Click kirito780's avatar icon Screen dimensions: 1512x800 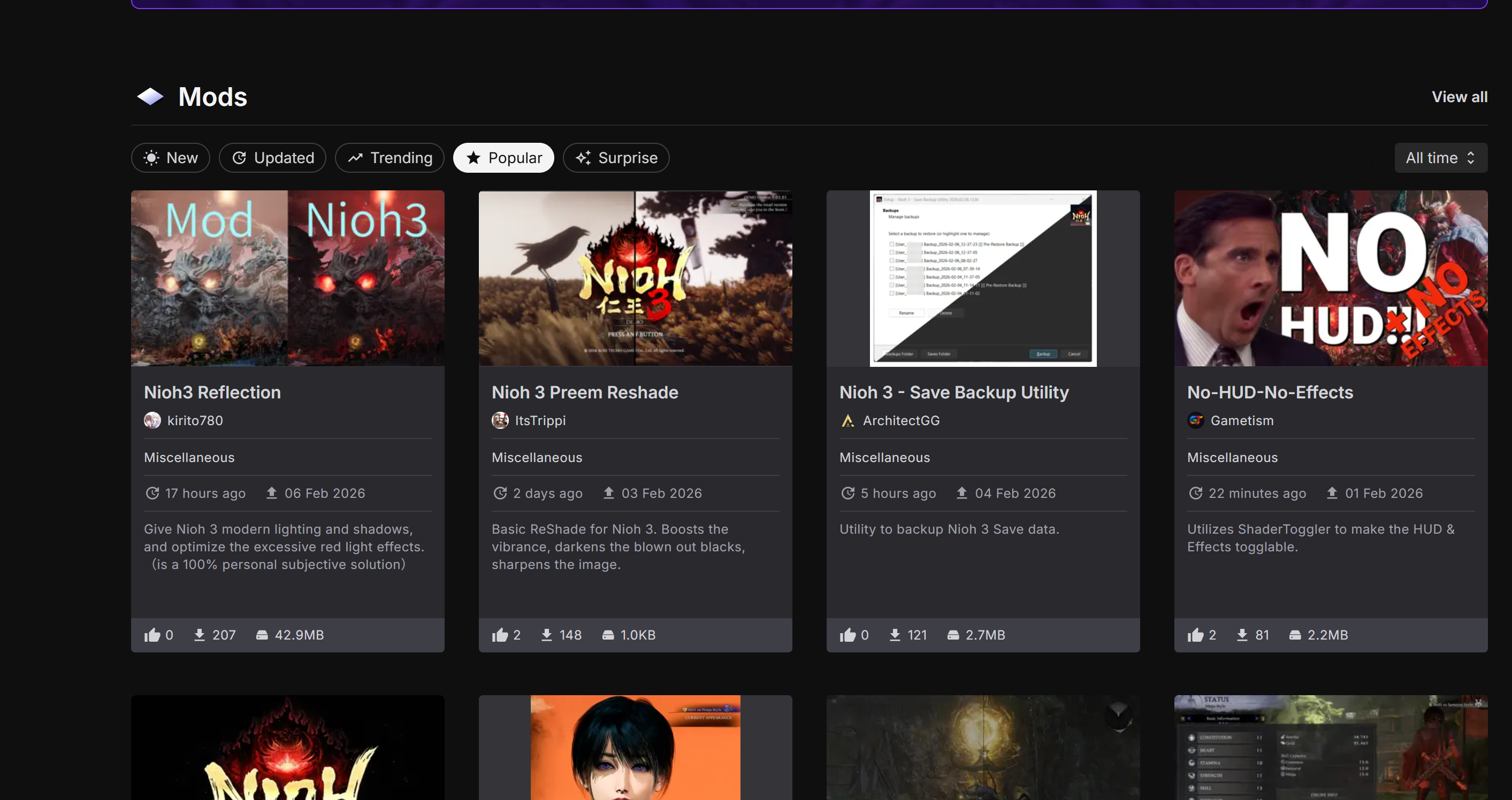(x=152, y=420)
